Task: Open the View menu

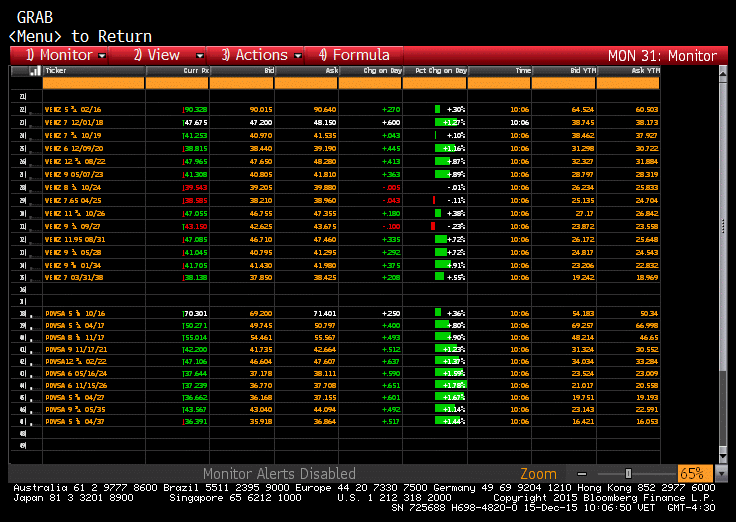Action: 157,55
